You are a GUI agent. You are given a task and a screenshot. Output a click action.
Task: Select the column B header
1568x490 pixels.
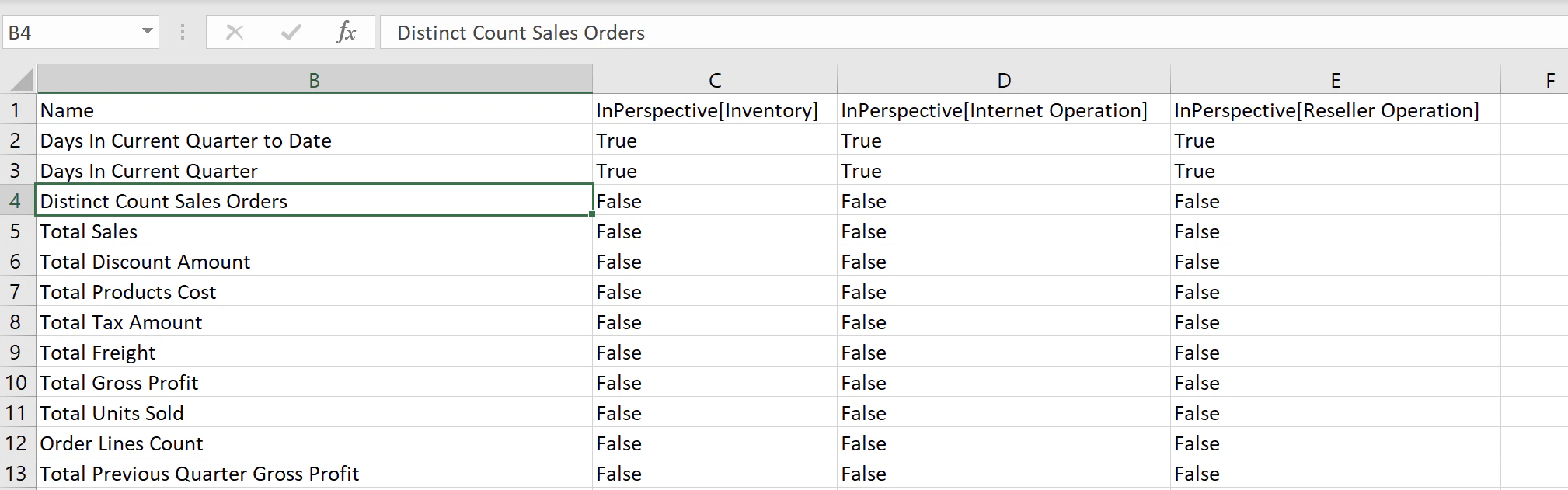pyautogui.click(x=315, y=80)
